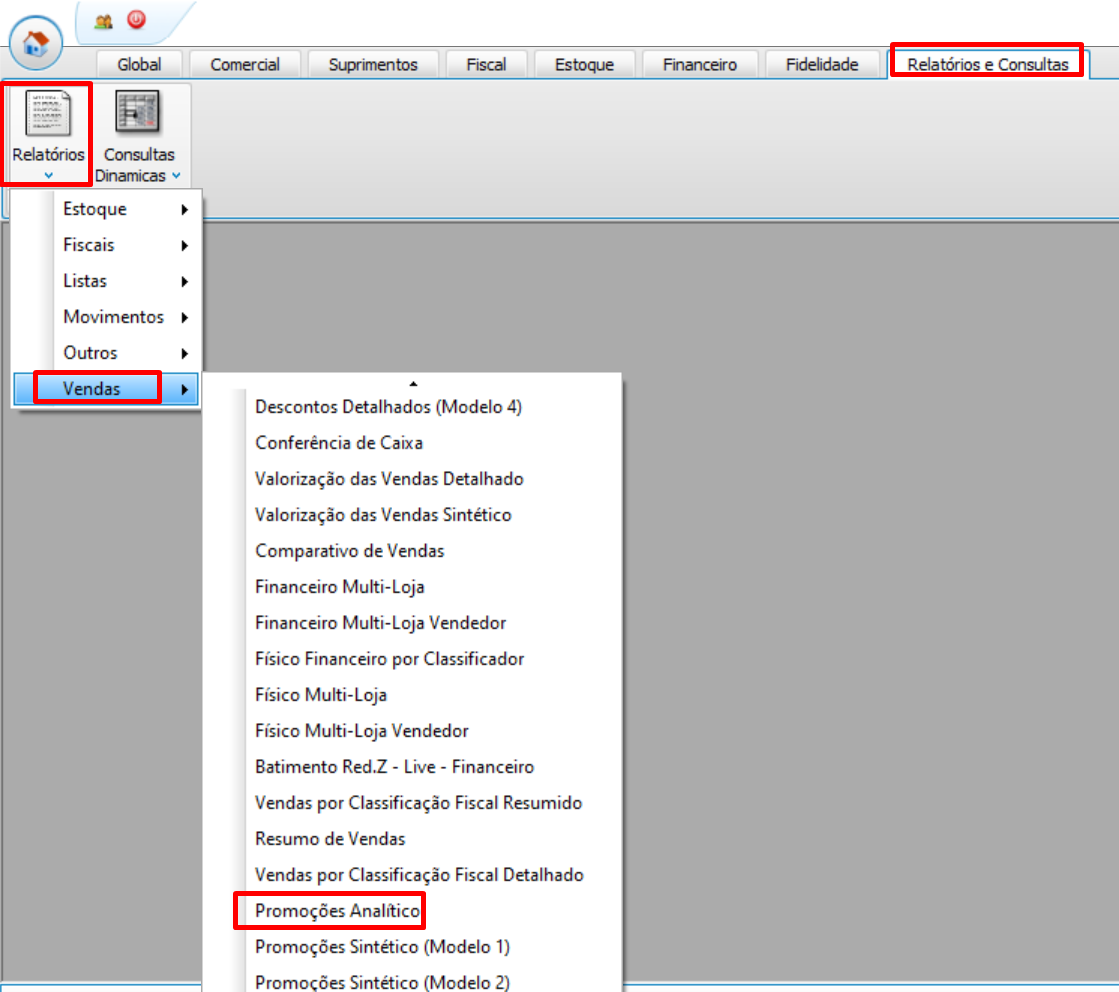
Task: Open Físico Financeiro por Classificador
Action: tap(390, 659)
